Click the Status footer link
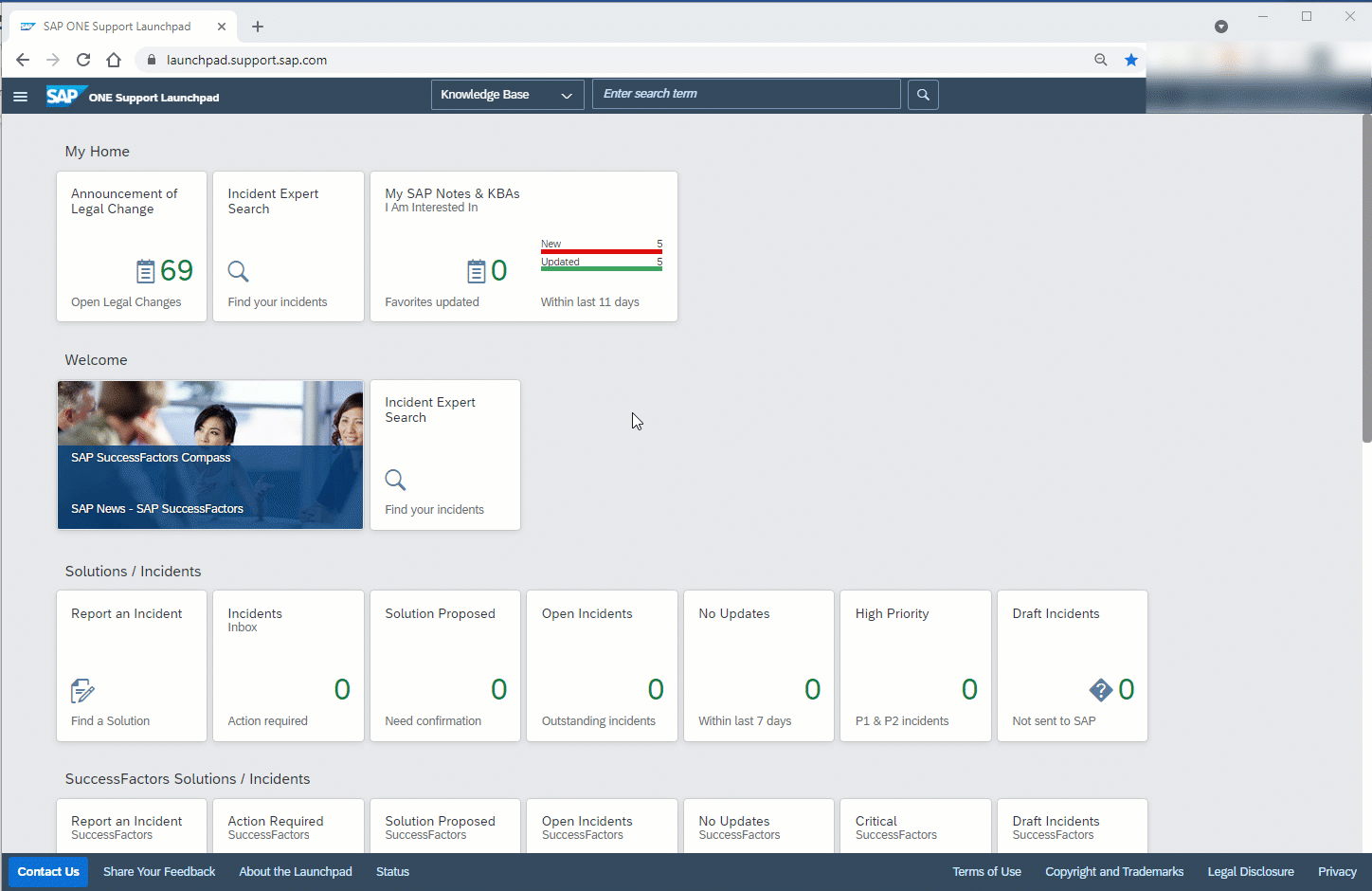This screenshot has height=891, width=1372. point(392,872)
